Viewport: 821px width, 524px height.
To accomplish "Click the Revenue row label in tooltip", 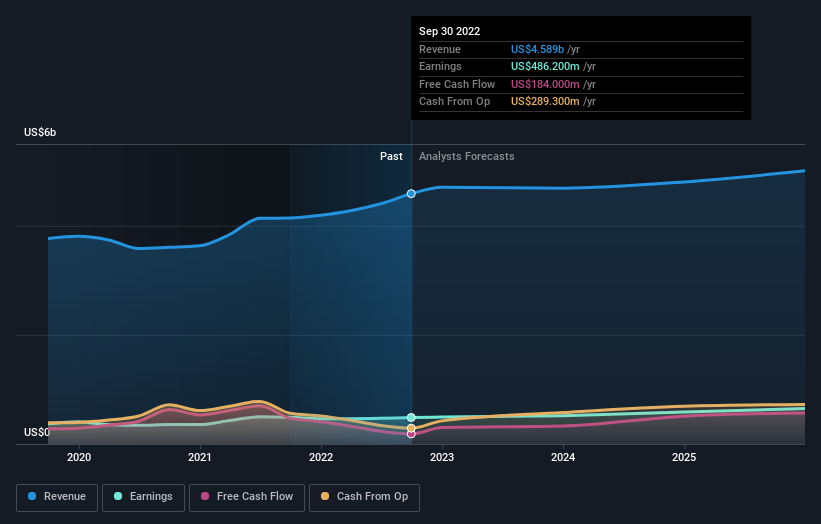I will click(440, 49).
